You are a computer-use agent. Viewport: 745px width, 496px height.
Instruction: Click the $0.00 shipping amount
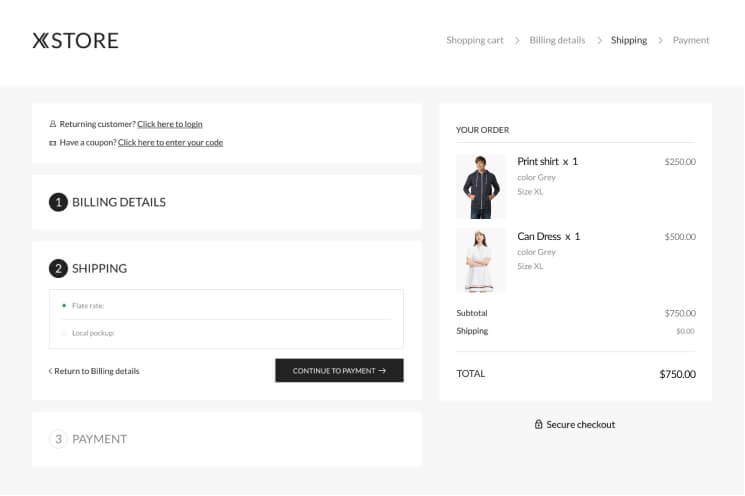coord(685,331)
